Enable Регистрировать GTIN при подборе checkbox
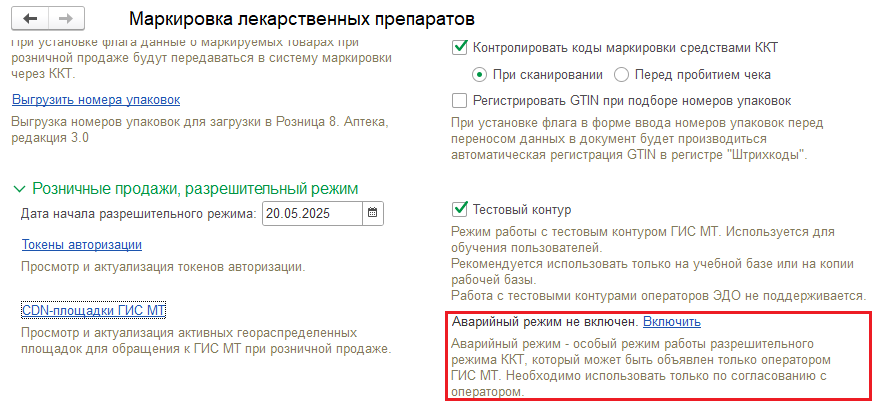 [460, 100]
